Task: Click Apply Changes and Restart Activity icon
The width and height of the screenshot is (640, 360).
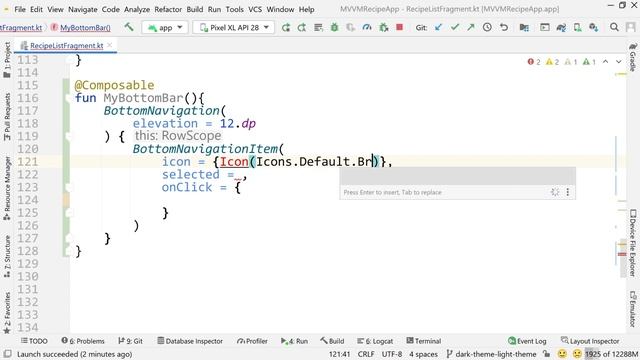Action: 302,27
